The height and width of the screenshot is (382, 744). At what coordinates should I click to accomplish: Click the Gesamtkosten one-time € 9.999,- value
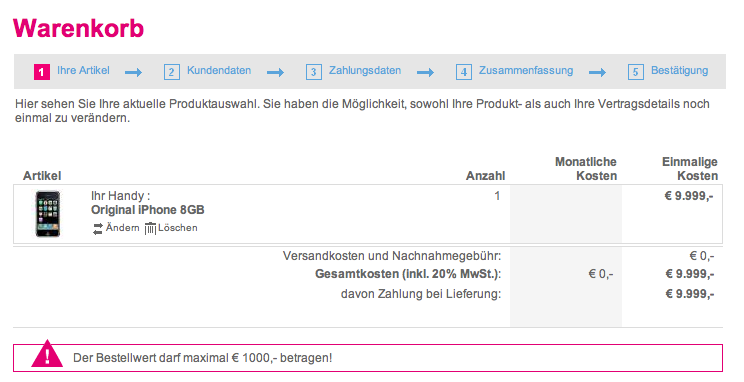(689, 274)
